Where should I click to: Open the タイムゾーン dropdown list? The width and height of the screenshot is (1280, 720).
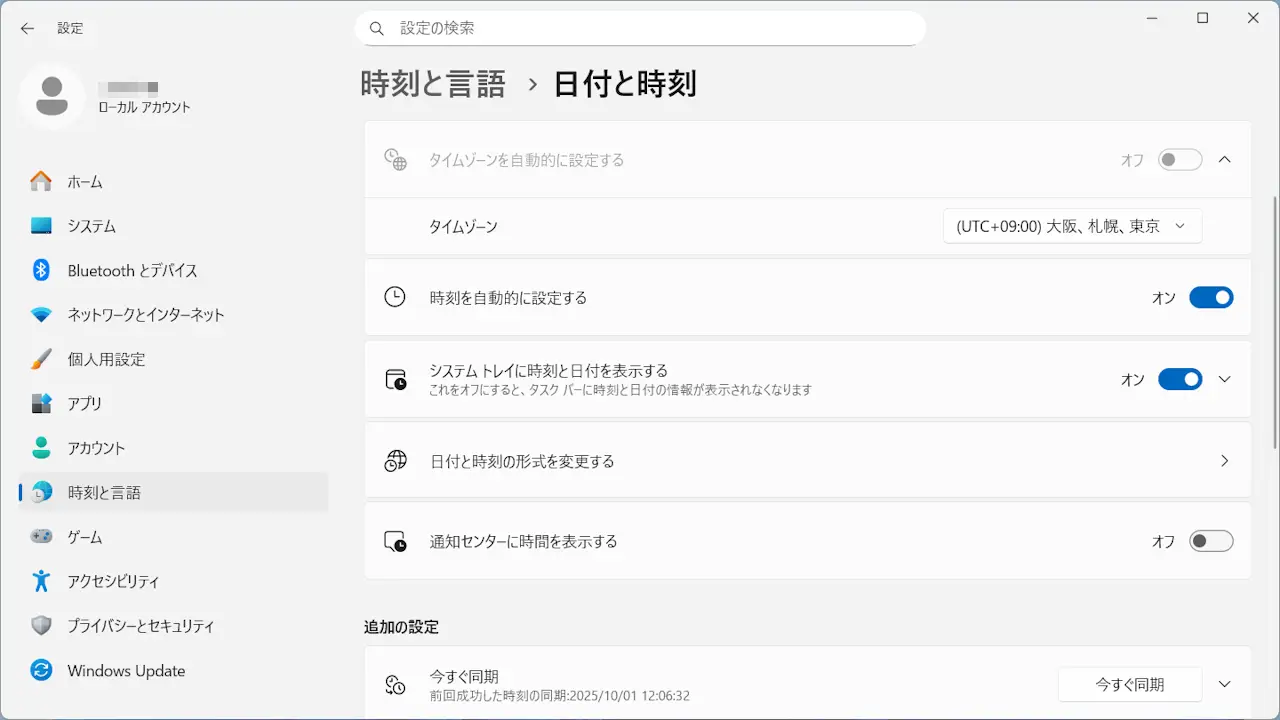click(x=1072, y=226)
